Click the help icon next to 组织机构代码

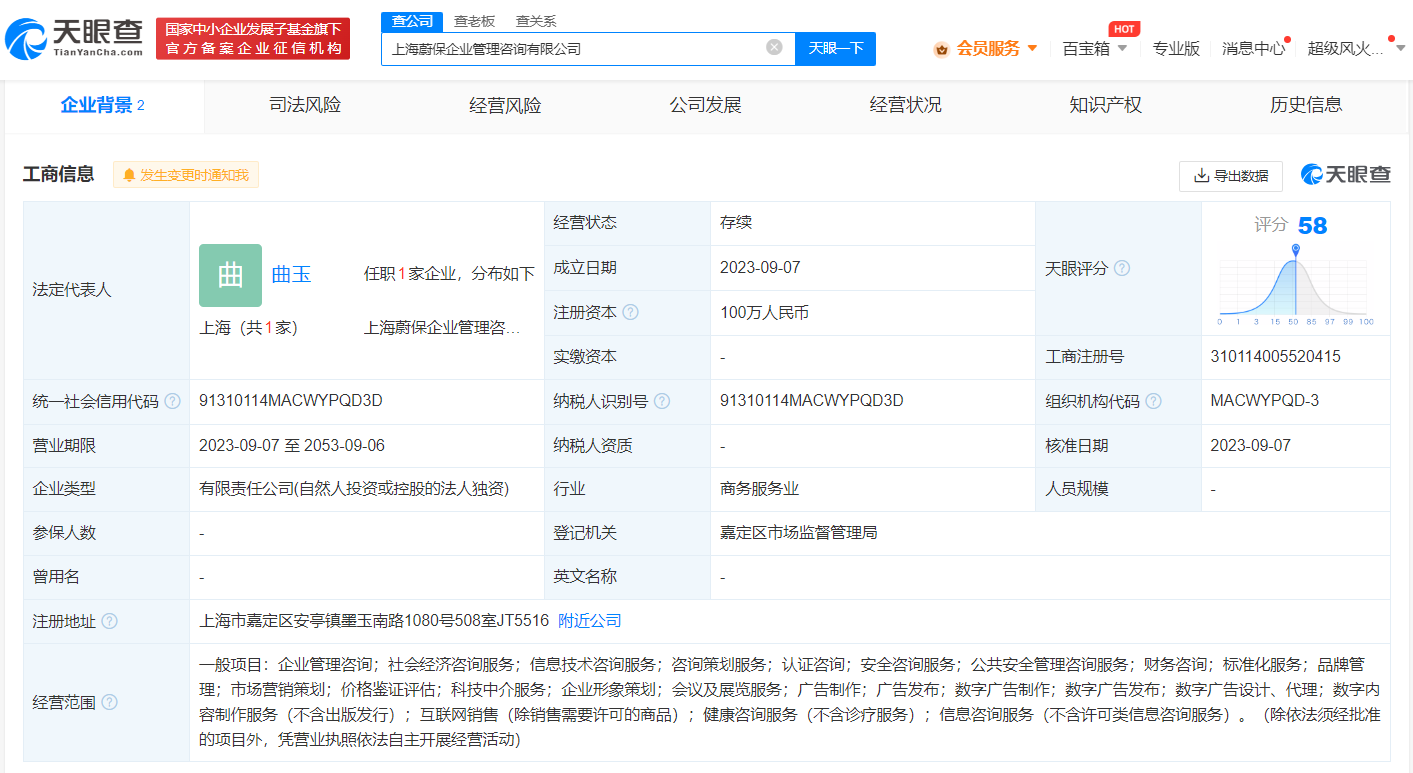1153,401
